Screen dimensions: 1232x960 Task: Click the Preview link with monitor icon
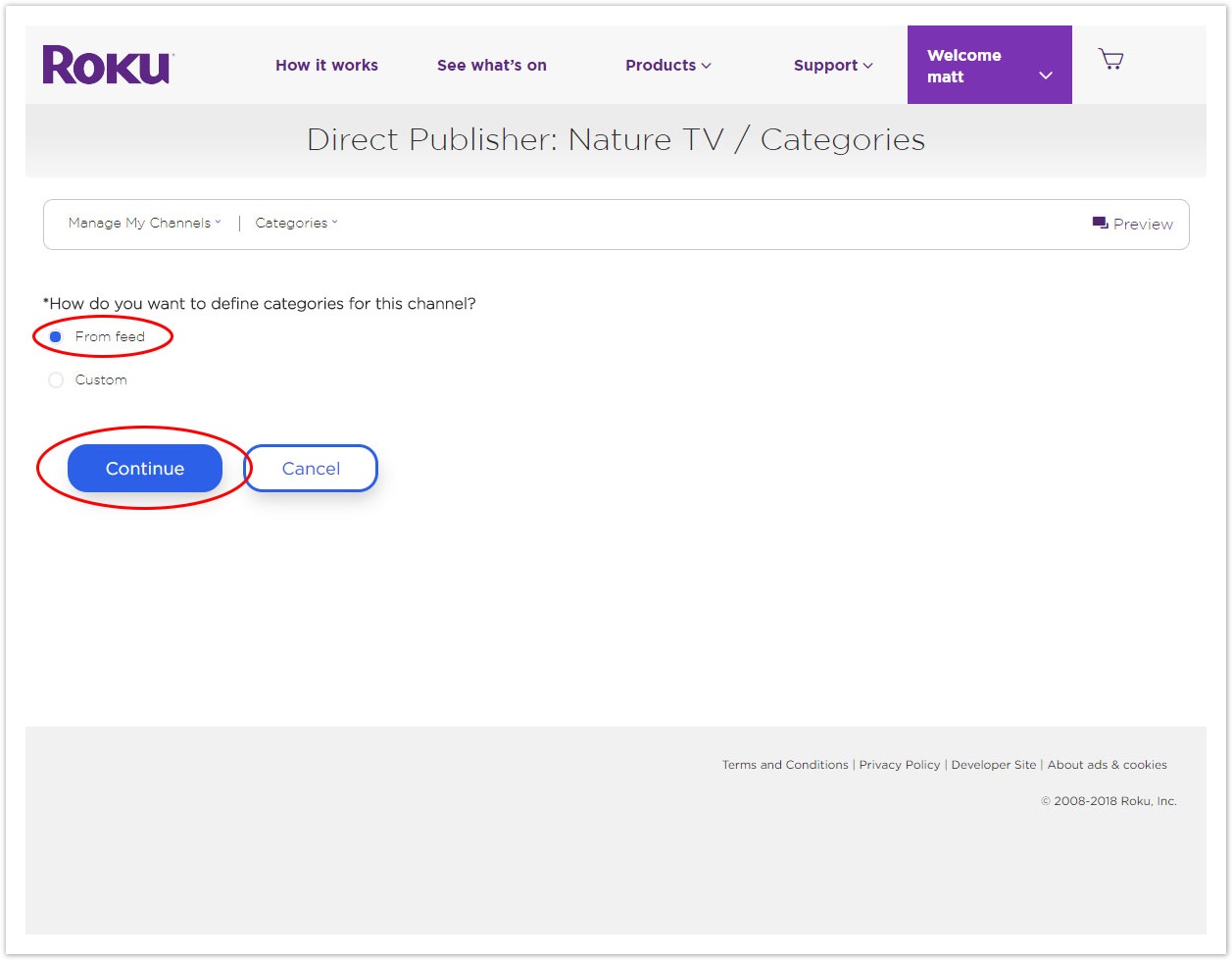click(x=1132, y=224)
